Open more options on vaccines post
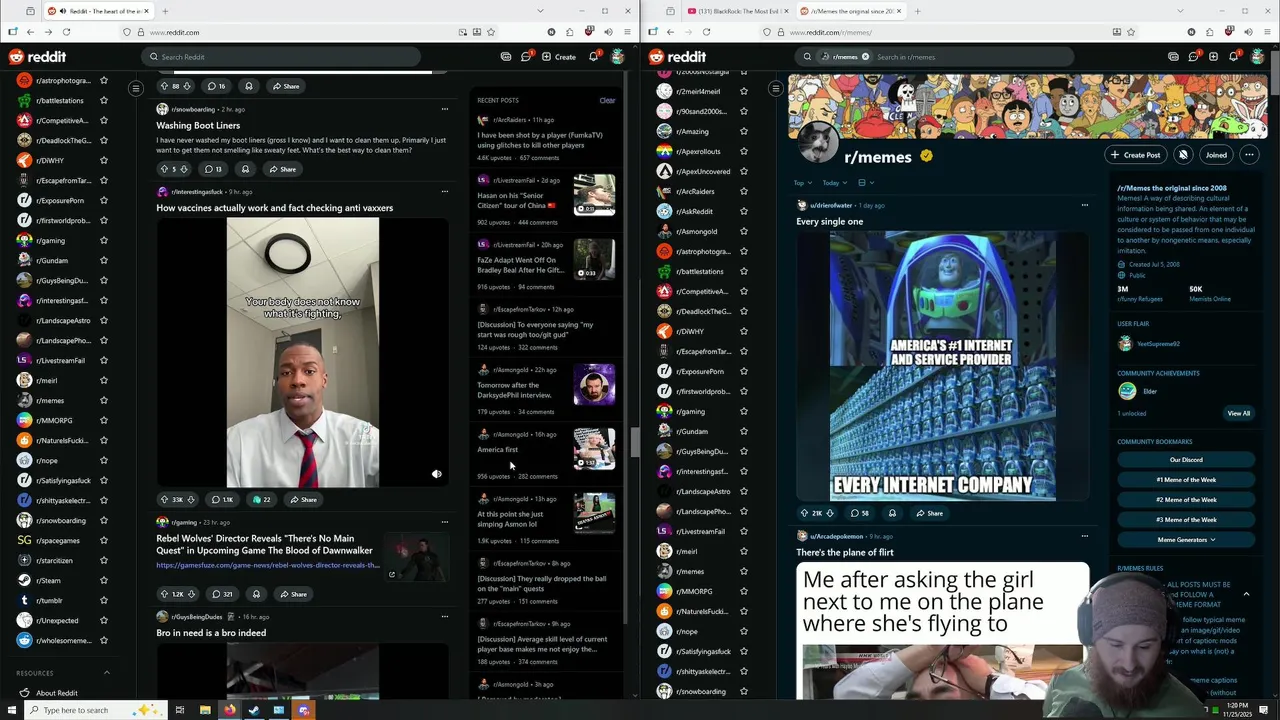1280x720 pixels. point(445,191)
